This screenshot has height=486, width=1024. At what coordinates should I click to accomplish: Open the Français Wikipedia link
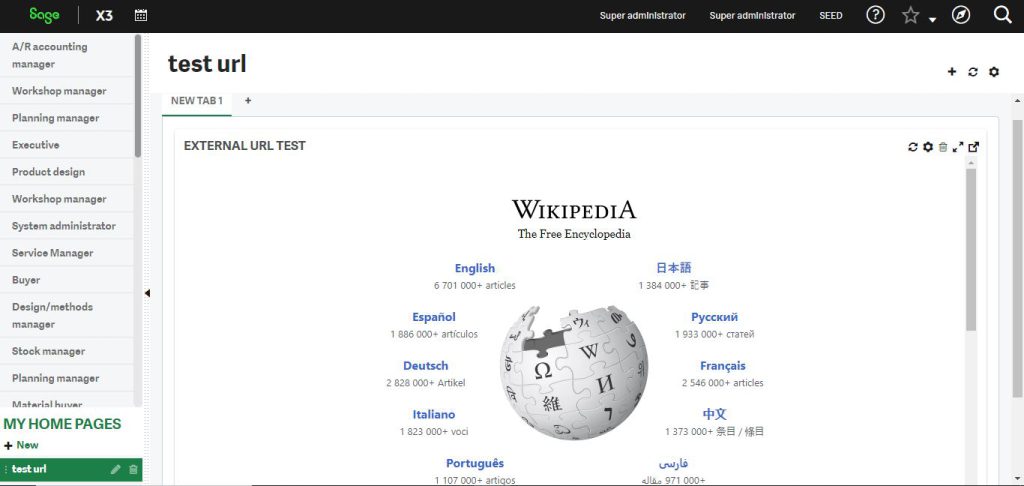(x=722, y=366)
